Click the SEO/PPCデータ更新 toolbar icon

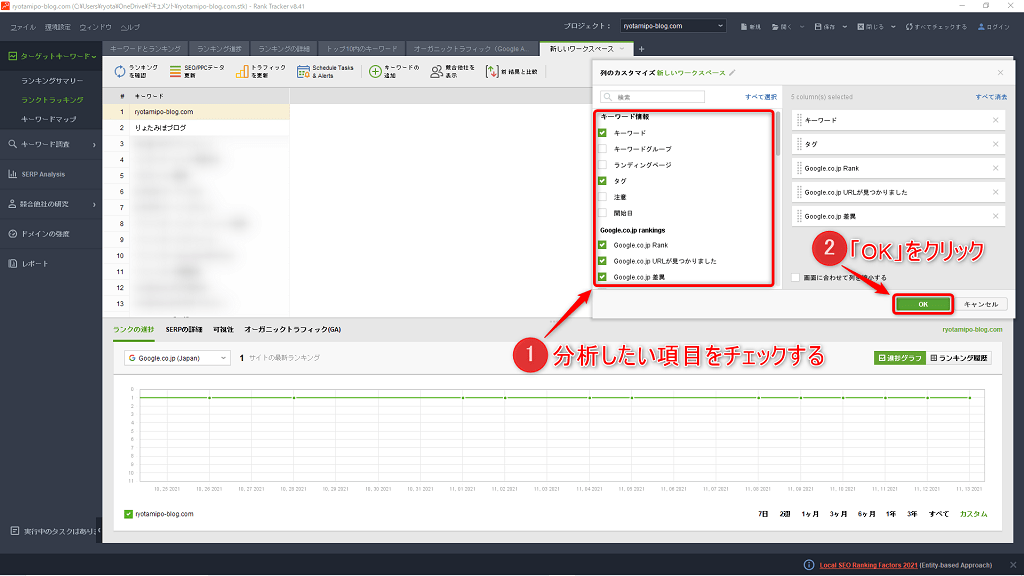(x=175, y=72)
